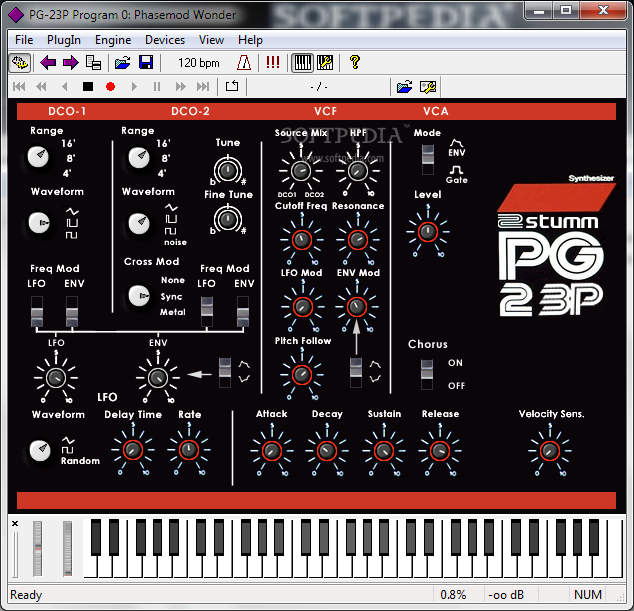Screen dimensions: 634x611
Task: Toggle the keyboard display icon
Action: click(302, 63)
